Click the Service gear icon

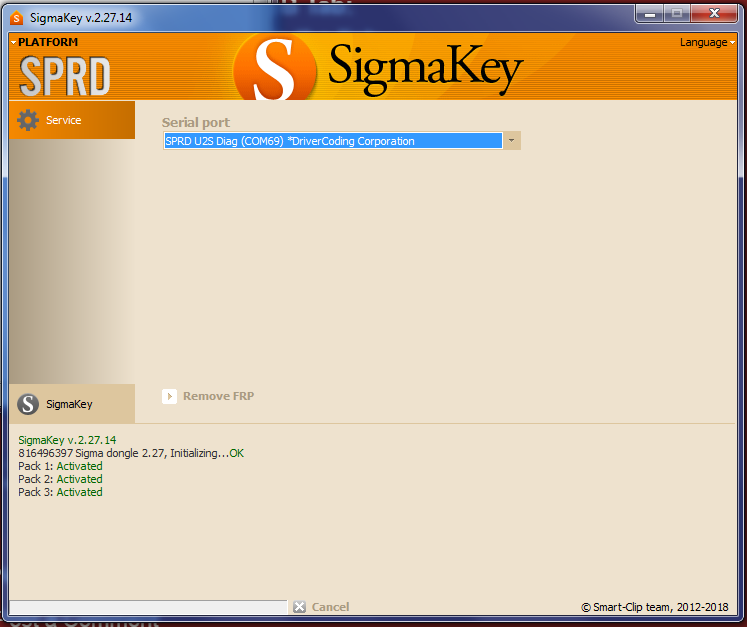click(28, 120)
